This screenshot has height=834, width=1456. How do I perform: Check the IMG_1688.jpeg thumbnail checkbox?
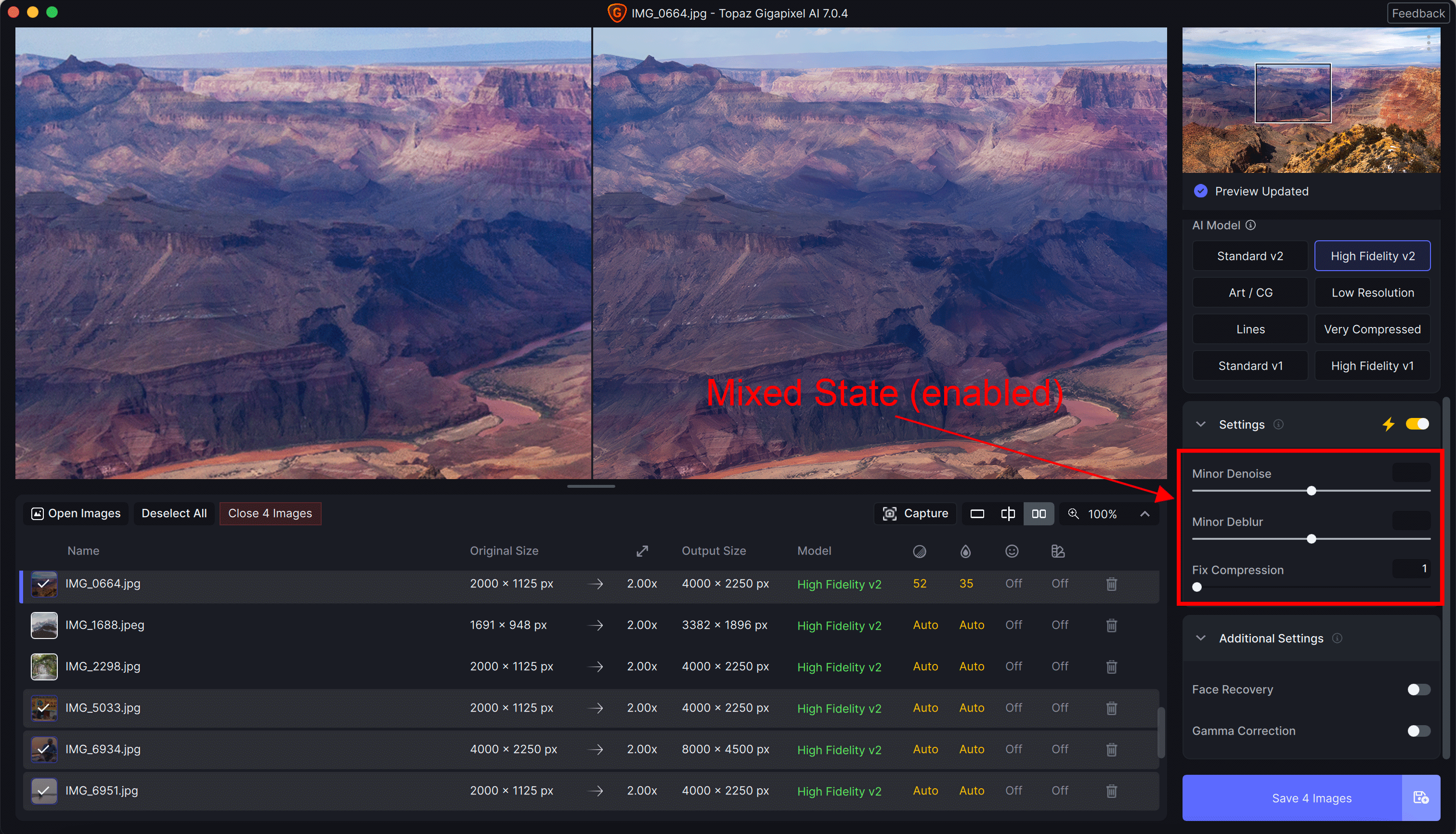click(43, 625)
